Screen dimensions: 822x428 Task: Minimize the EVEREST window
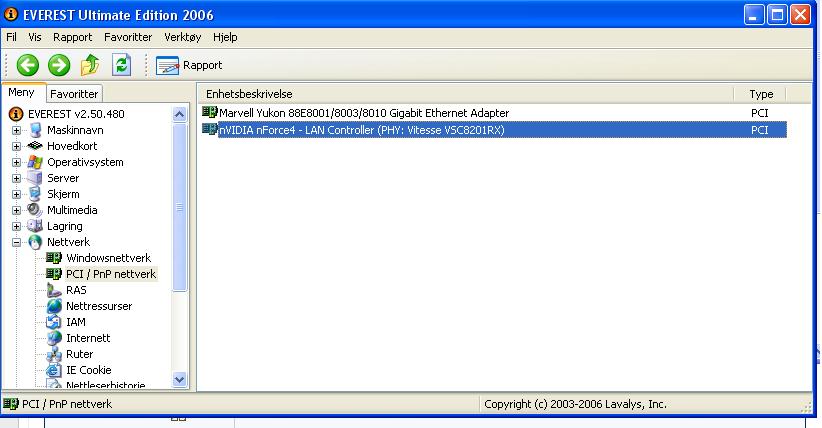pos(753,15)
